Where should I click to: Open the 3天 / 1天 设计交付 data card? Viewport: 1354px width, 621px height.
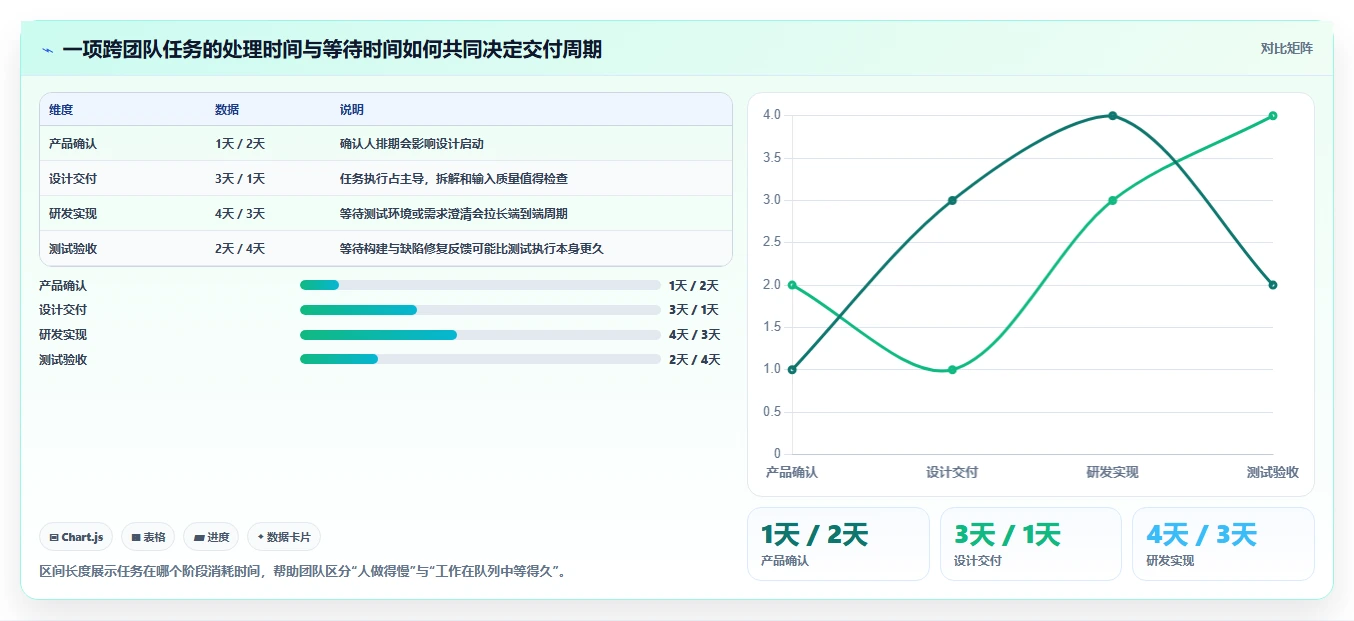click(1031, 544)
